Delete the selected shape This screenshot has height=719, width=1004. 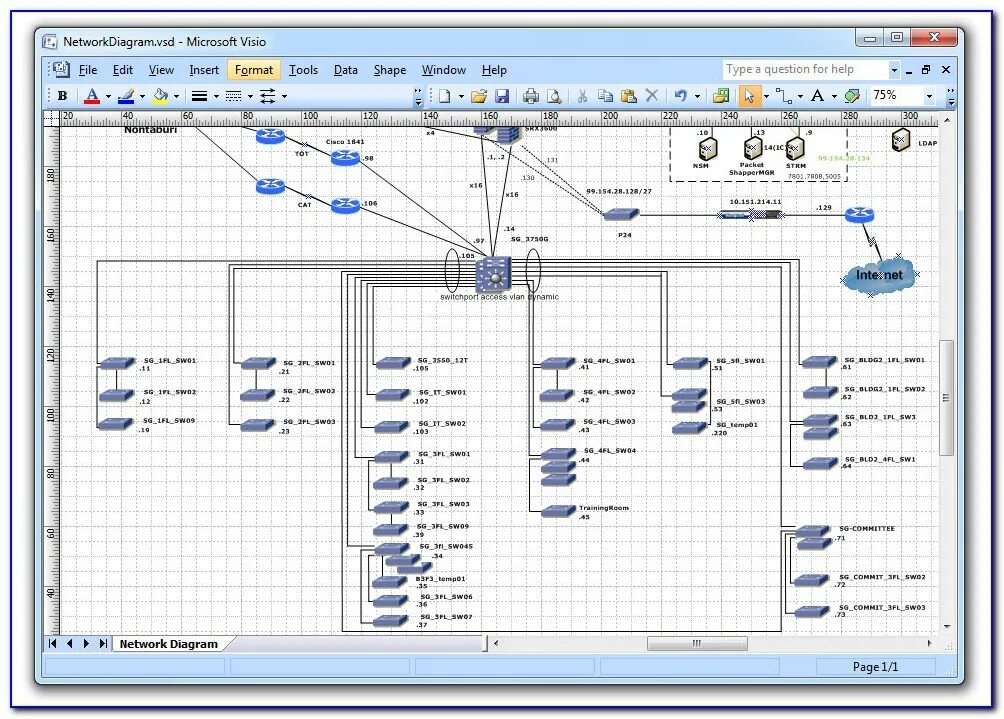pos(652,95)
